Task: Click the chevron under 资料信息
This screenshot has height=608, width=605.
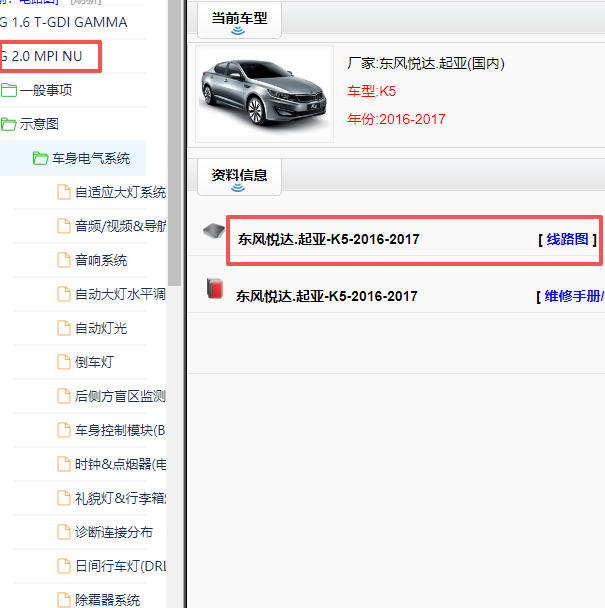Action: tap(238, 188)
